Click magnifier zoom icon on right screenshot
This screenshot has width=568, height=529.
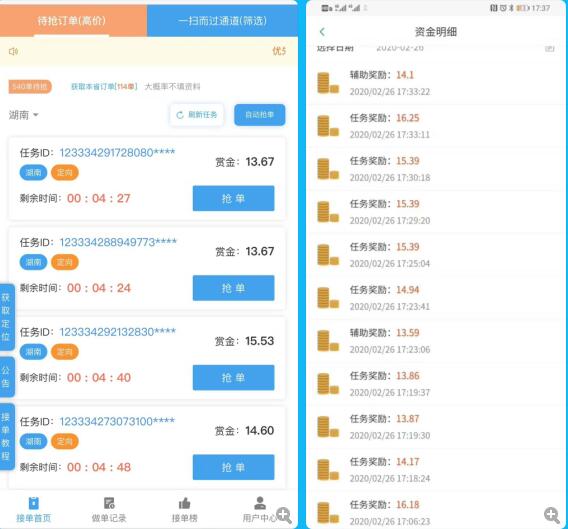pos(552,515)
